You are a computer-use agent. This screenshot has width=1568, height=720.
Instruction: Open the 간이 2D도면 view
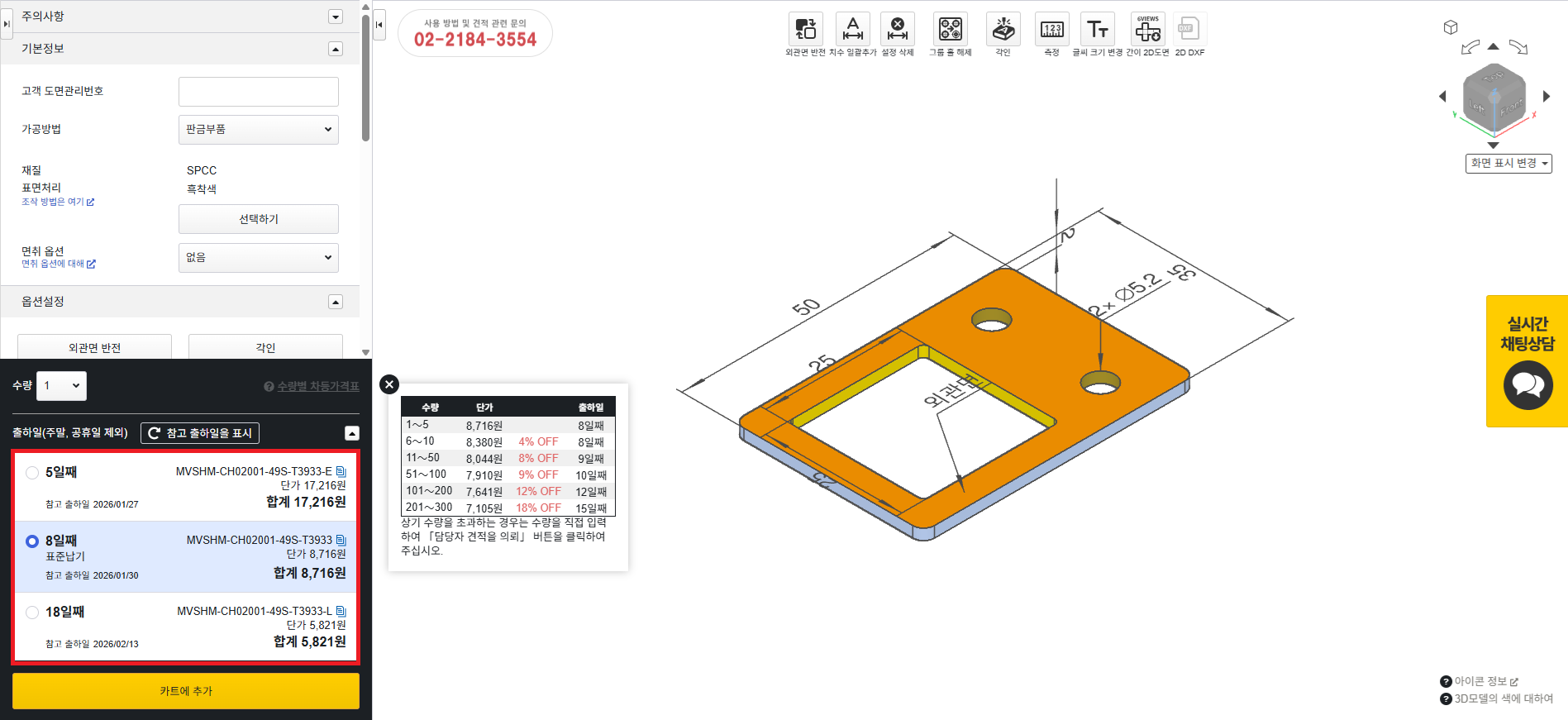pos(1147,30)
